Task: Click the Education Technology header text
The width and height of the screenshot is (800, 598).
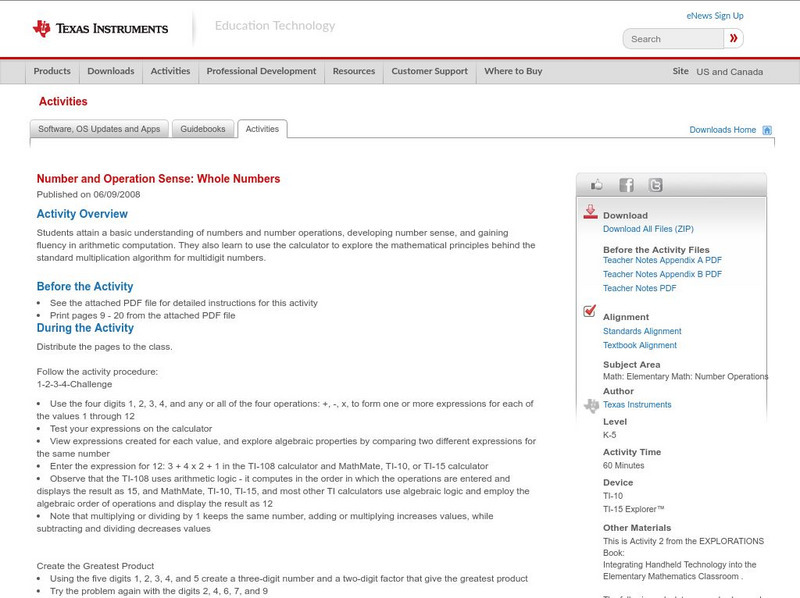Action: pos(275,26)
